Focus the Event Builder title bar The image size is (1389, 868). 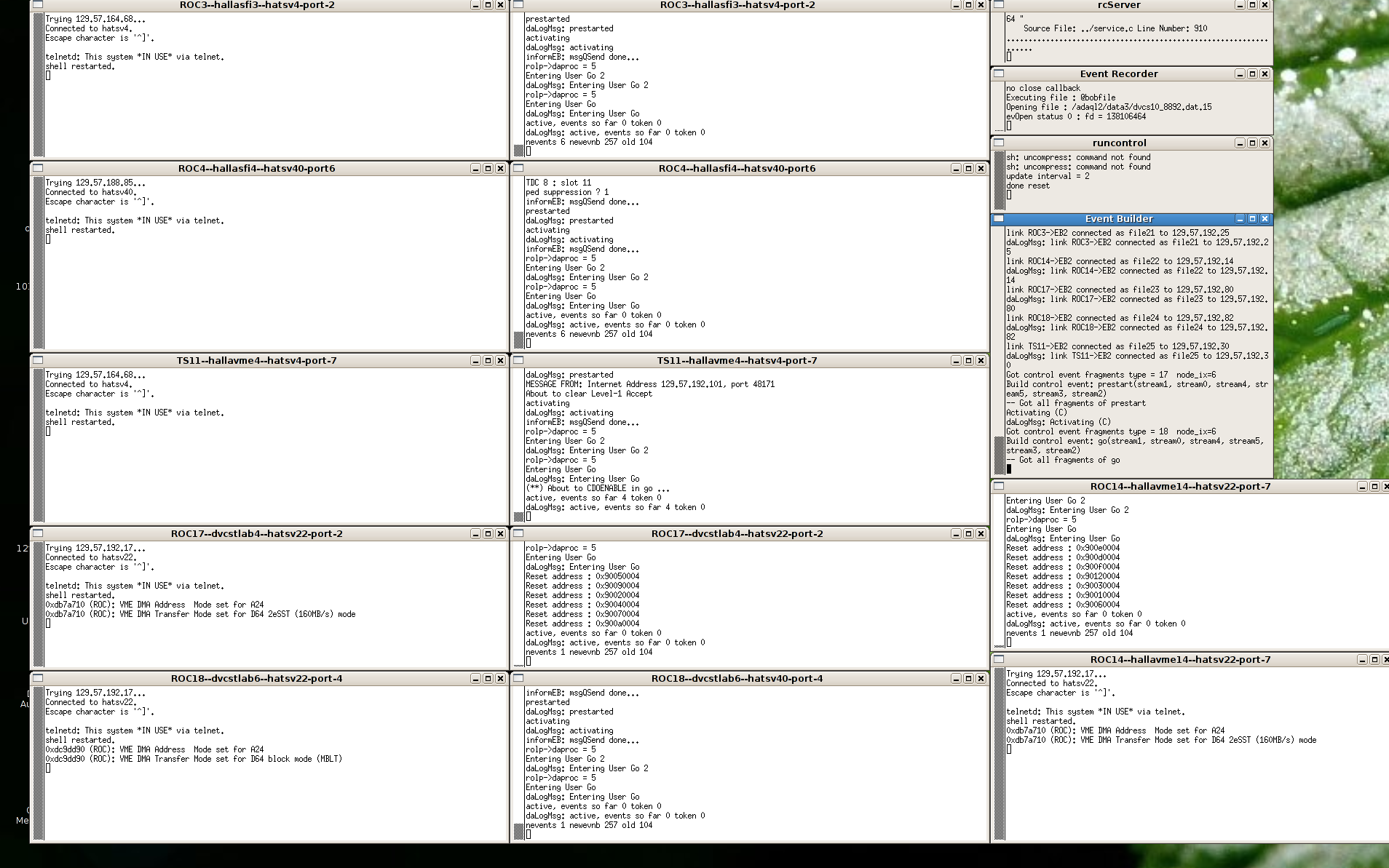click(1119, 218)
